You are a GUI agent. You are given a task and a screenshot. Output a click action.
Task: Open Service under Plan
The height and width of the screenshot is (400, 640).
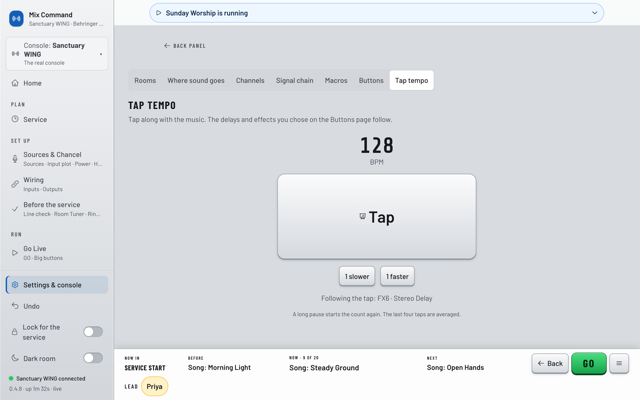(x=57, y=119)
